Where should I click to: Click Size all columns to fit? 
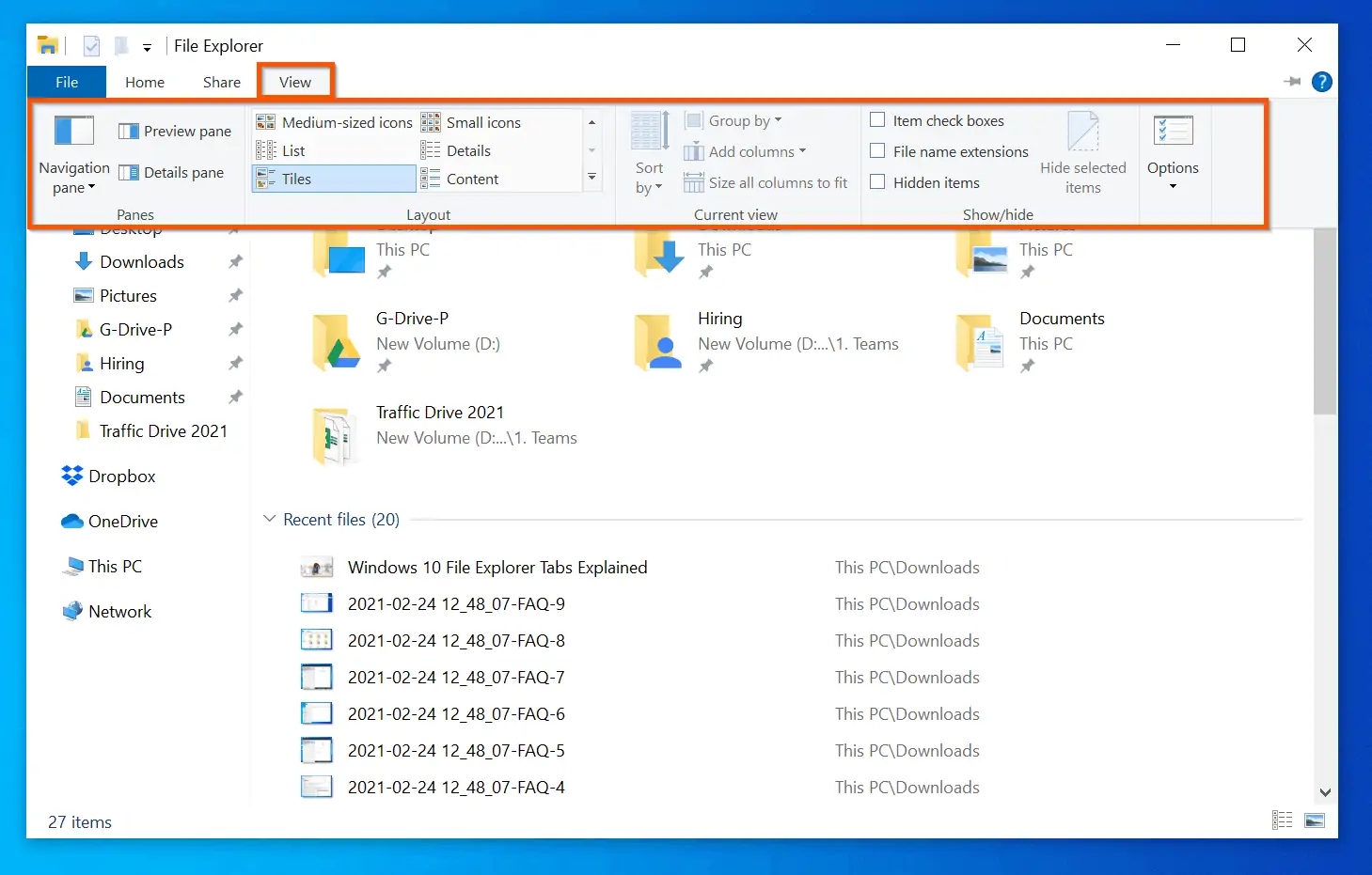point(765,182)
